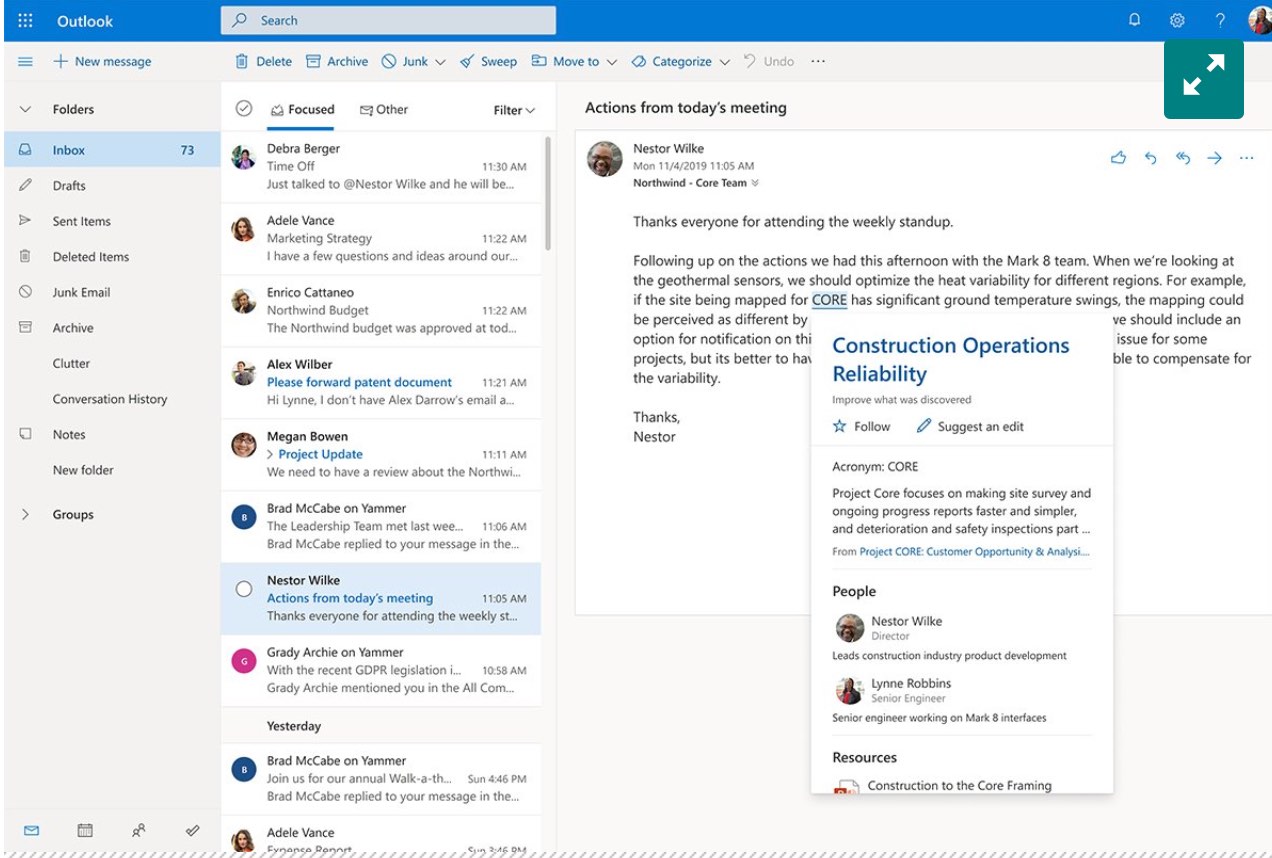Expand the Groups section
1272x858 pixels.
point(26,515)
